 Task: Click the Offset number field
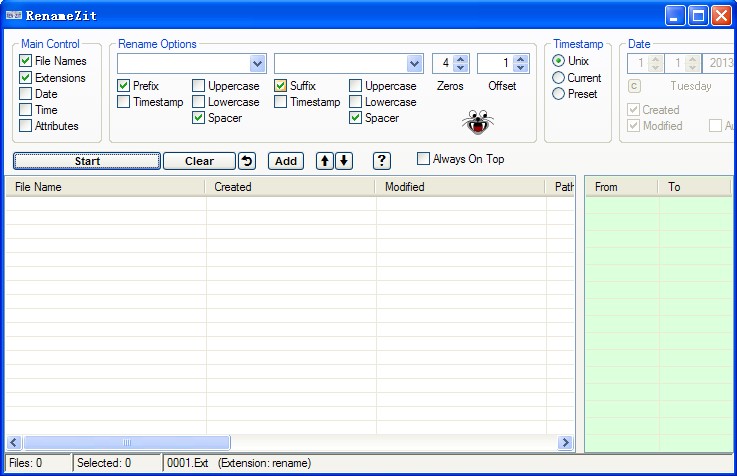495,63
